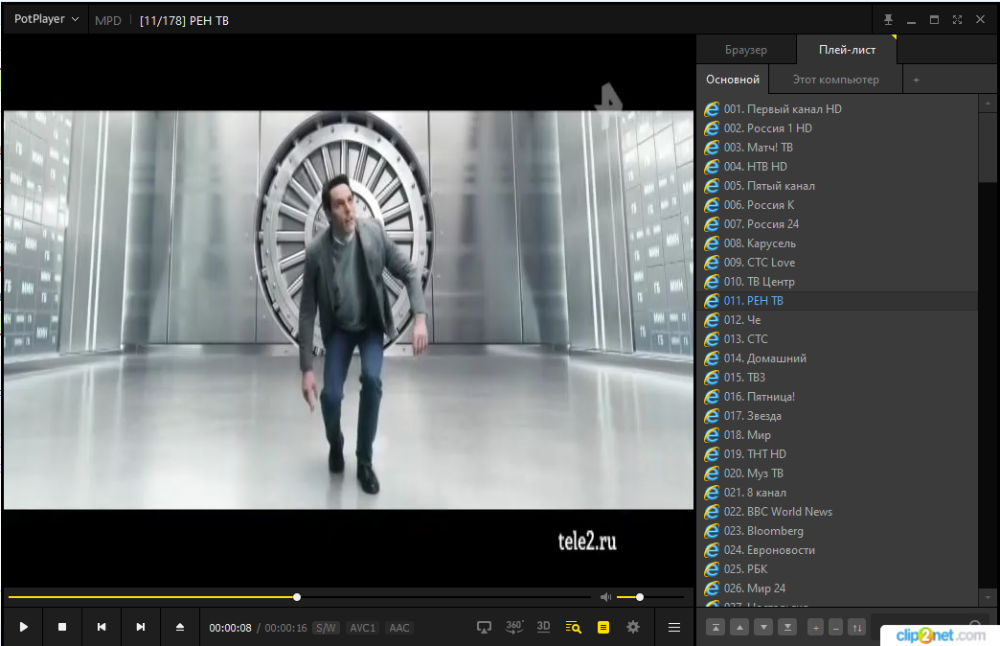Viewport: 1000px width, 646px height.
Task: Toggle the playlist panel icon
Action: pos(603,628)
